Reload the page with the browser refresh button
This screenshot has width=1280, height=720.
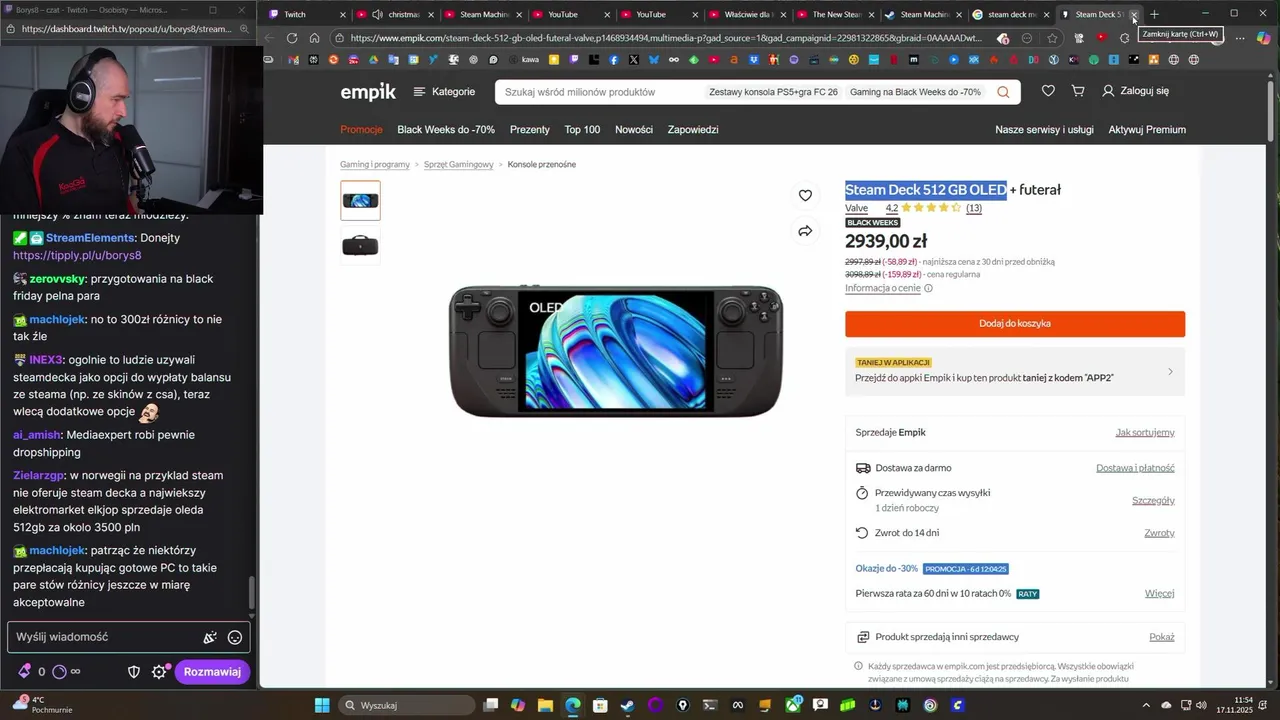(x=292, y=38)
